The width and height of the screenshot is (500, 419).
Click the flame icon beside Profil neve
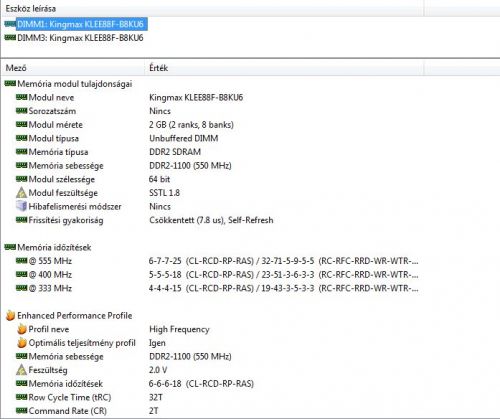(x=22, y=329)
